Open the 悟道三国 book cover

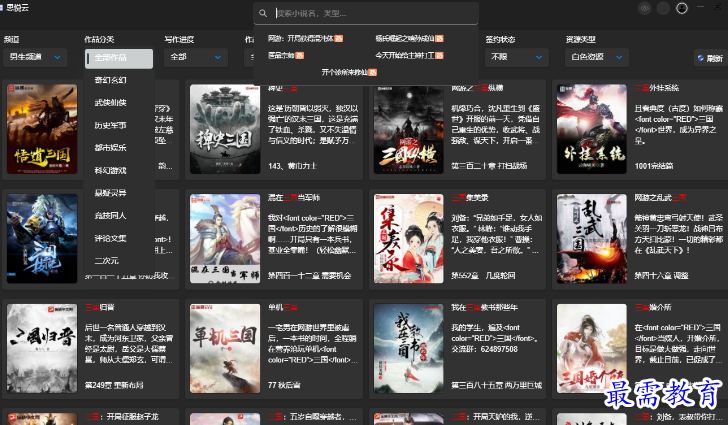(42, 129)
